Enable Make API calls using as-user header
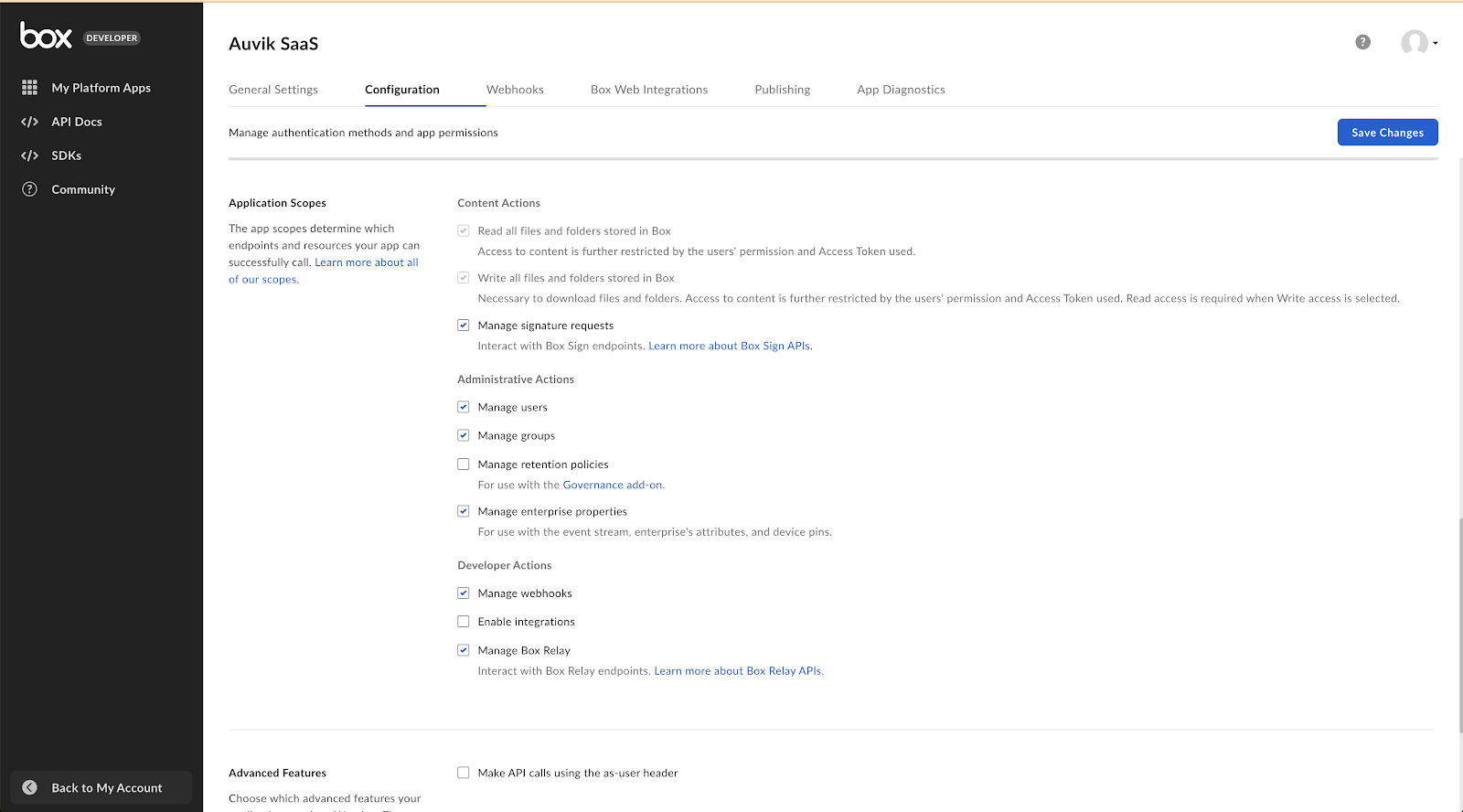 (464, 773)
